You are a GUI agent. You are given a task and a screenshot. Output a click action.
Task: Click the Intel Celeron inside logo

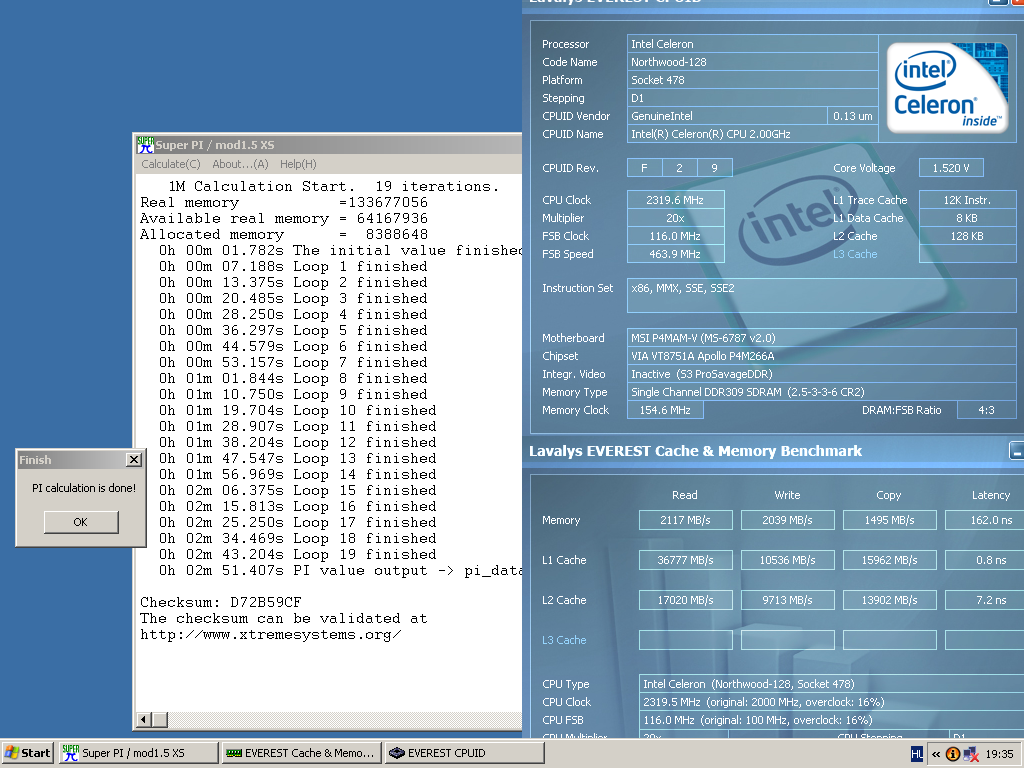pos(948,87)
